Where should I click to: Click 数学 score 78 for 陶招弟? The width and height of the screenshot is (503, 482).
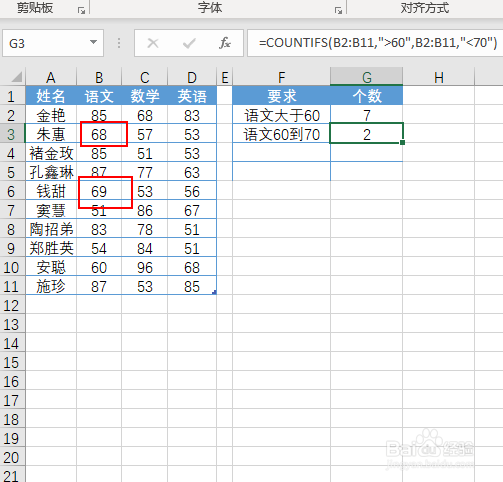(145, 229)
